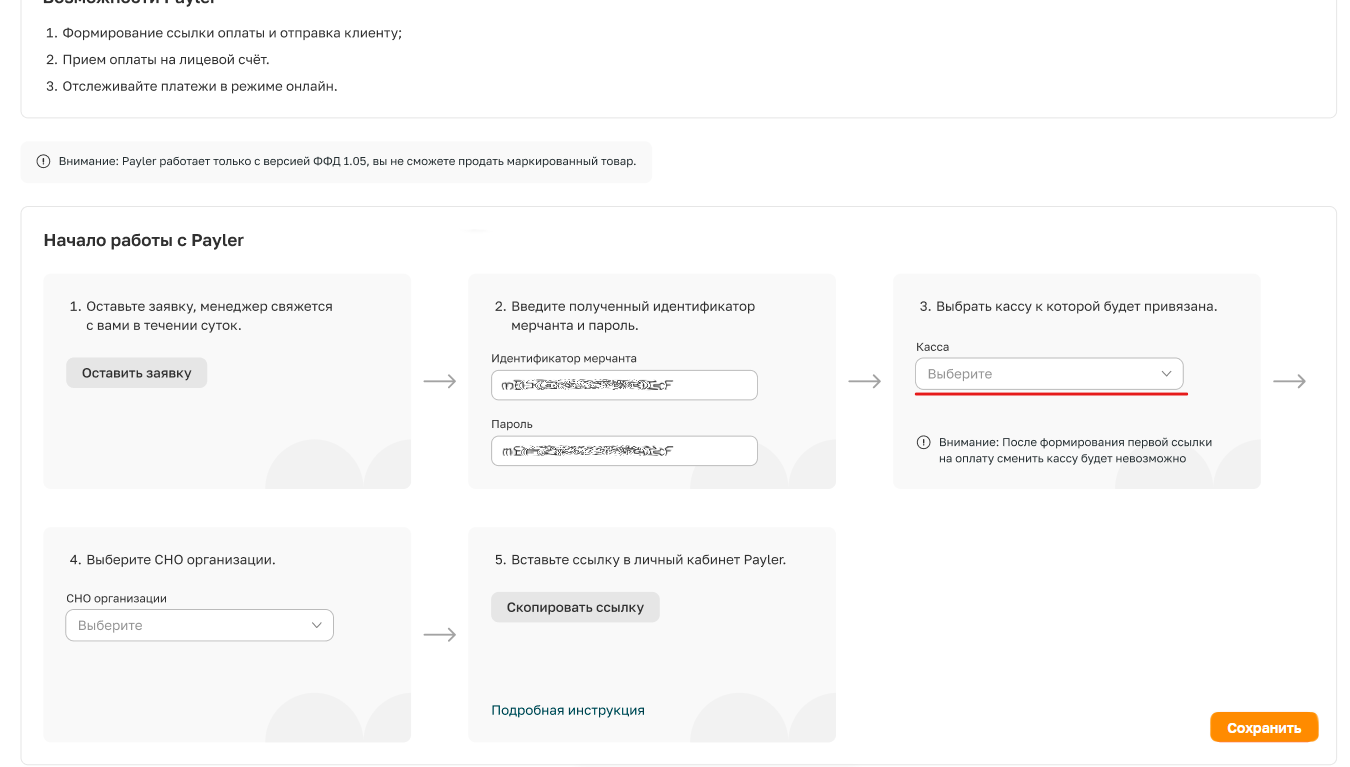Click the info icon near ФФД 1.05 warning
The width and height of the screenshot is (1350, 767).
[x=43, y=161]
